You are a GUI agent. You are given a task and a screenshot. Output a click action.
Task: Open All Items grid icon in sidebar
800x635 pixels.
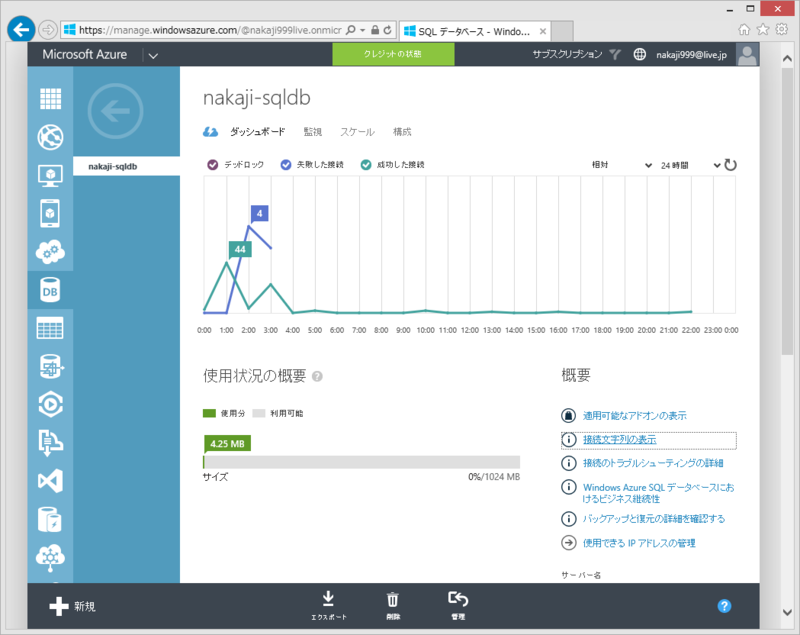51,98
